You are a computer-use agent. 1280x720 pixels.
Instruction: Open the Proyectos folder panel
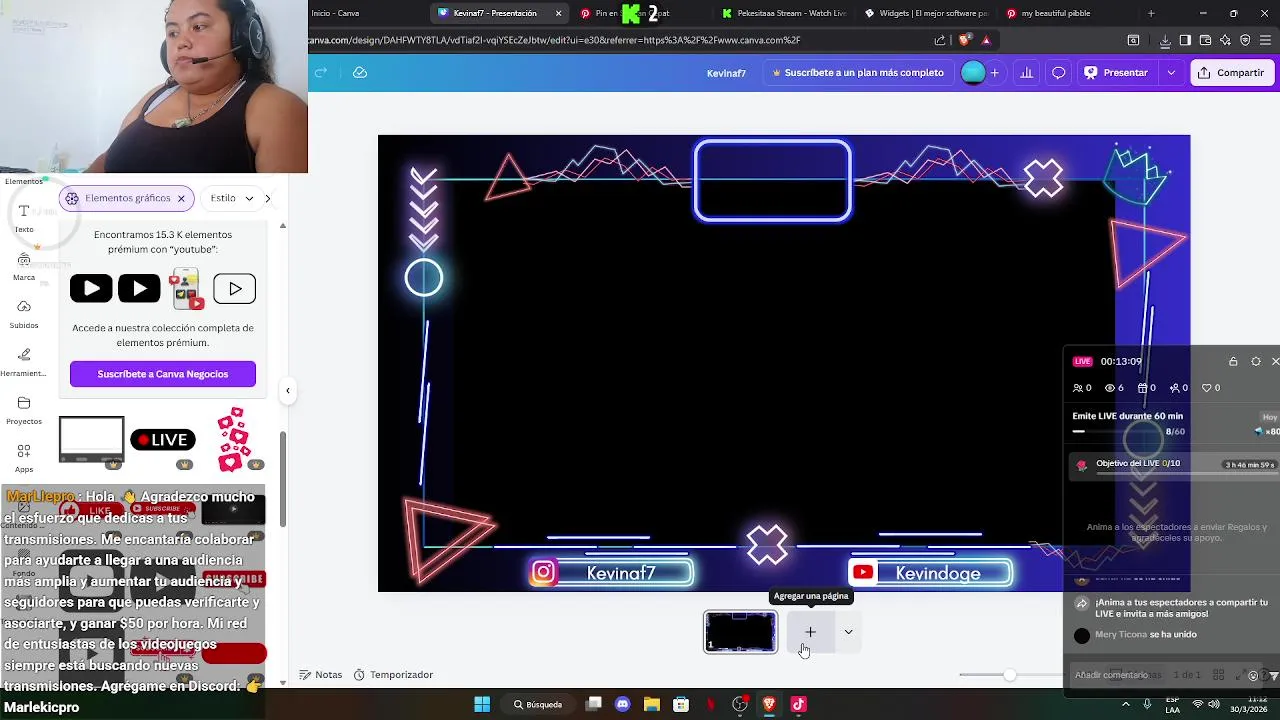point(24,410)
